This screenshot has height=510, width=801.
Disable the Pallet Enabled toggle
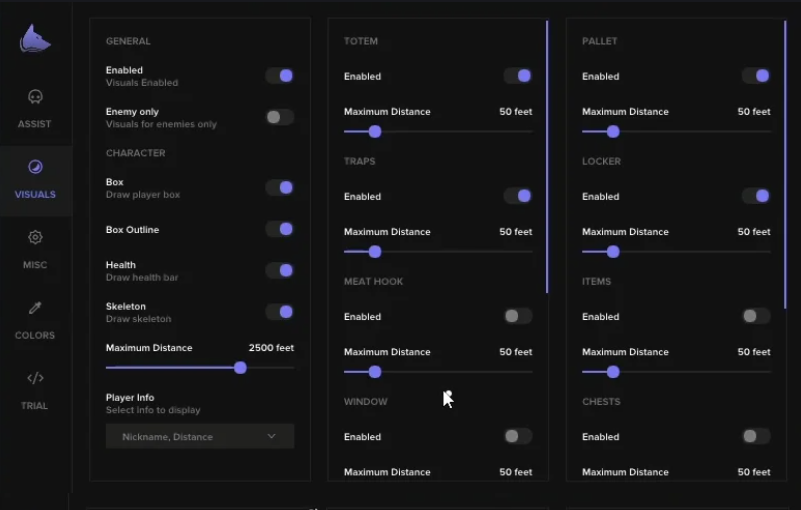pyautogui.click(x=756, y=76)
